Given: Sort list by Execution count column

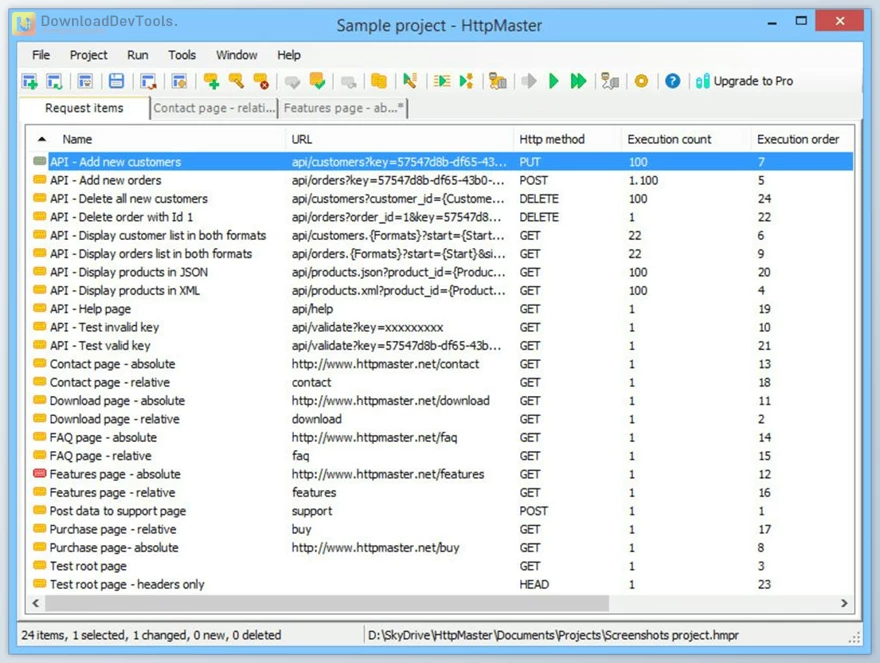Looking at the screenshot, I should [669, 139].
